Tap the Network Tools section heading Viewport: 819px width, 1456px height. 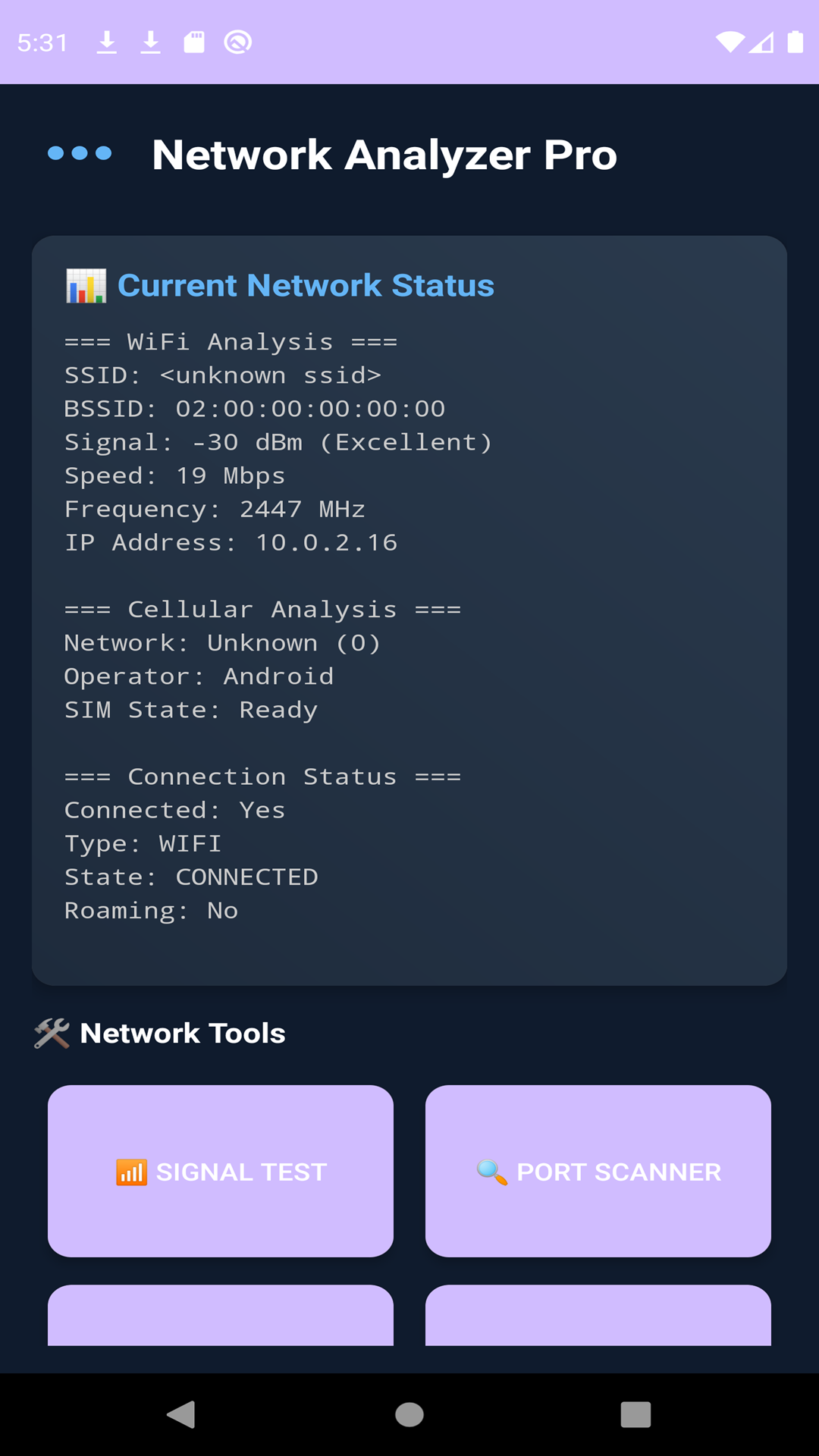point(183,1033)
